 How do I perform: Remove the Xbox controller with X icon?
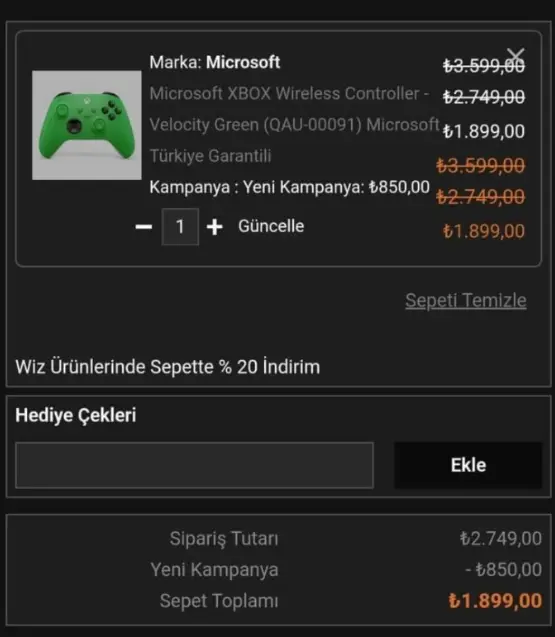[x=516, y=55]
